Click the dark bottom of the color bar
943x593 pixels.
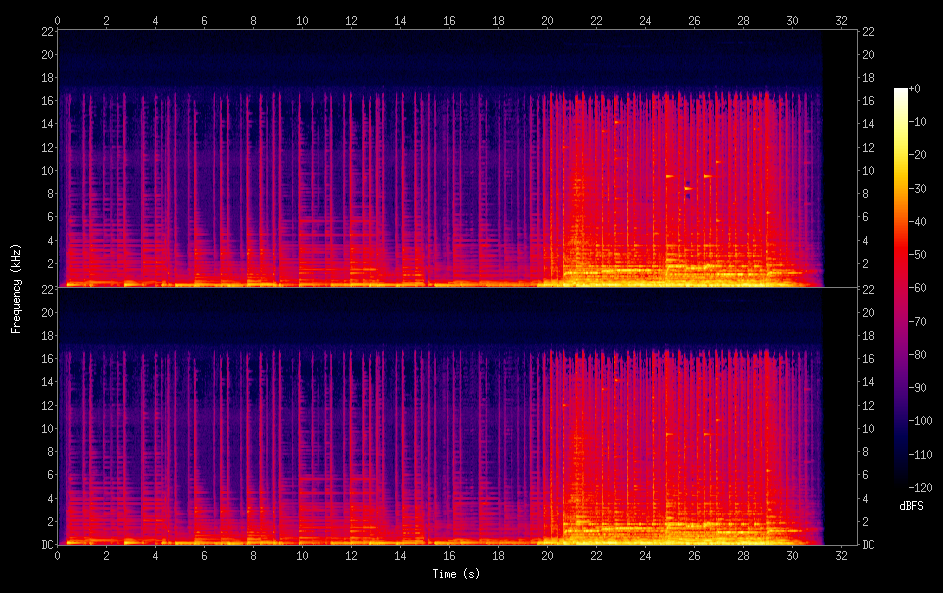(901, 484)
